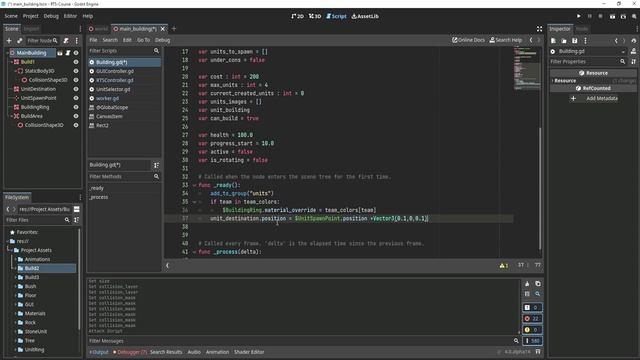This screenshot has width=640, height=360.
Task: Play a custom scene
Action: click(x=623, y=16)
